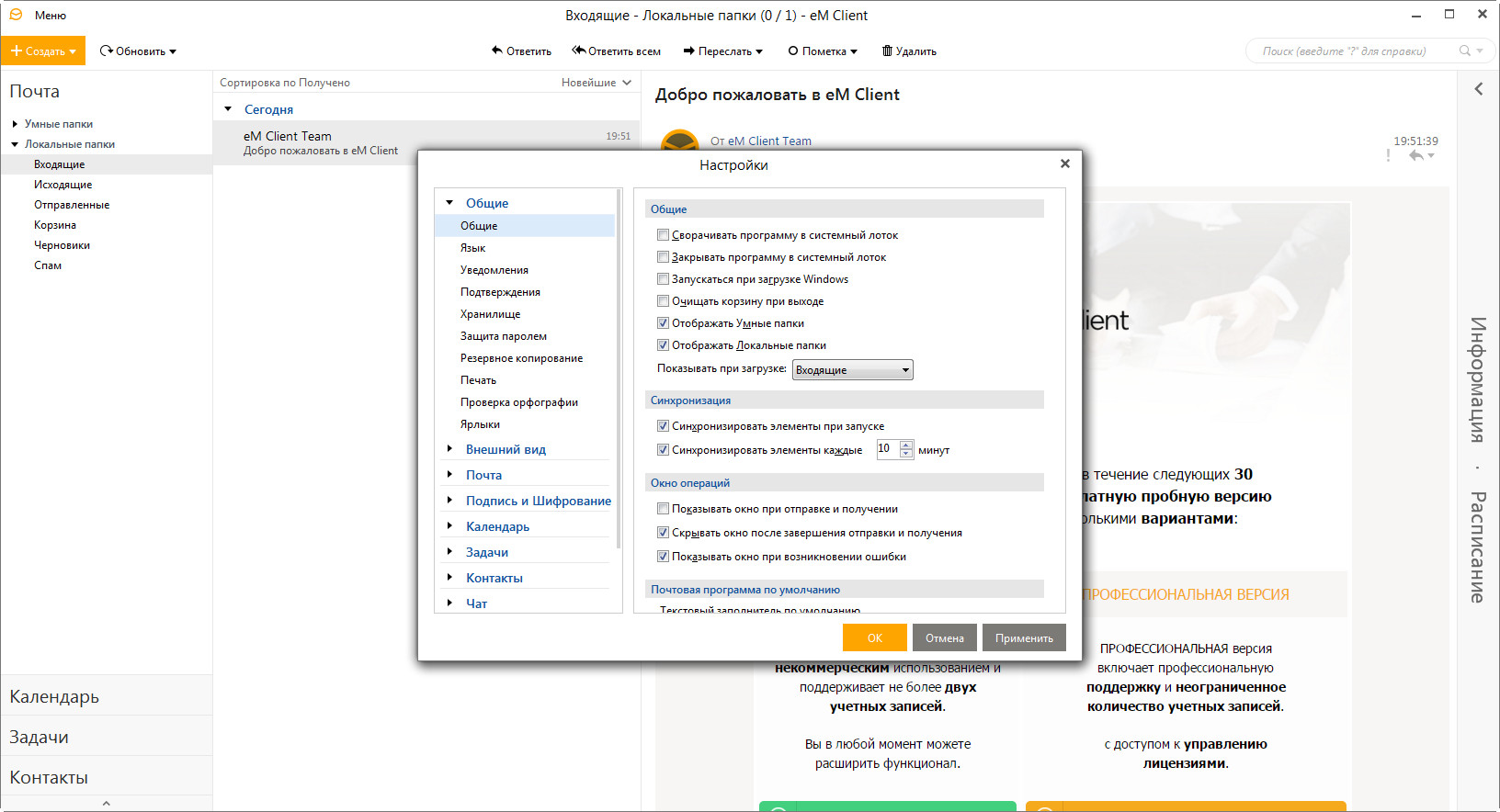Screen dimensions: 1500x812
Task: Click the Создать button
Action: point(43,51)
